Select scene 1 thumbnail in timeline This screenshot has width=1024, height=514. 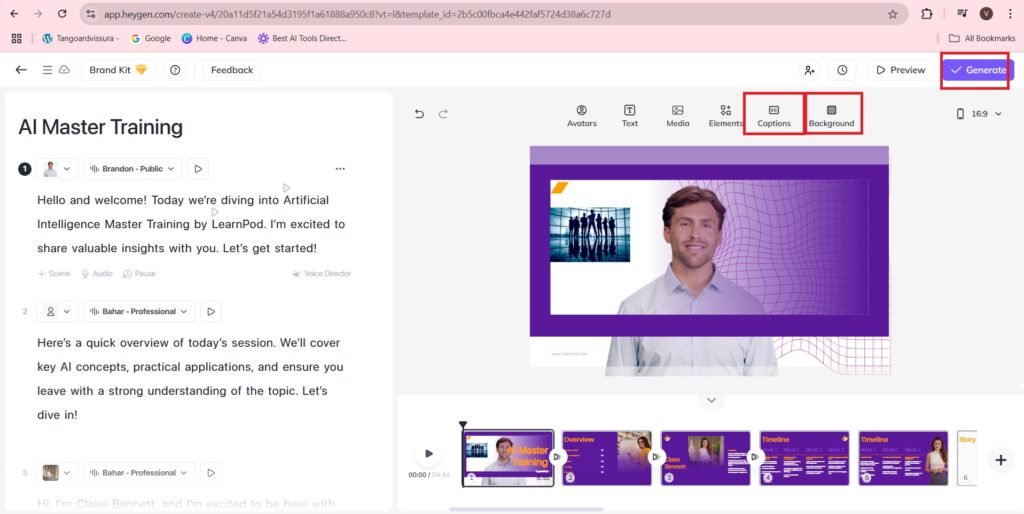(508, 458)
